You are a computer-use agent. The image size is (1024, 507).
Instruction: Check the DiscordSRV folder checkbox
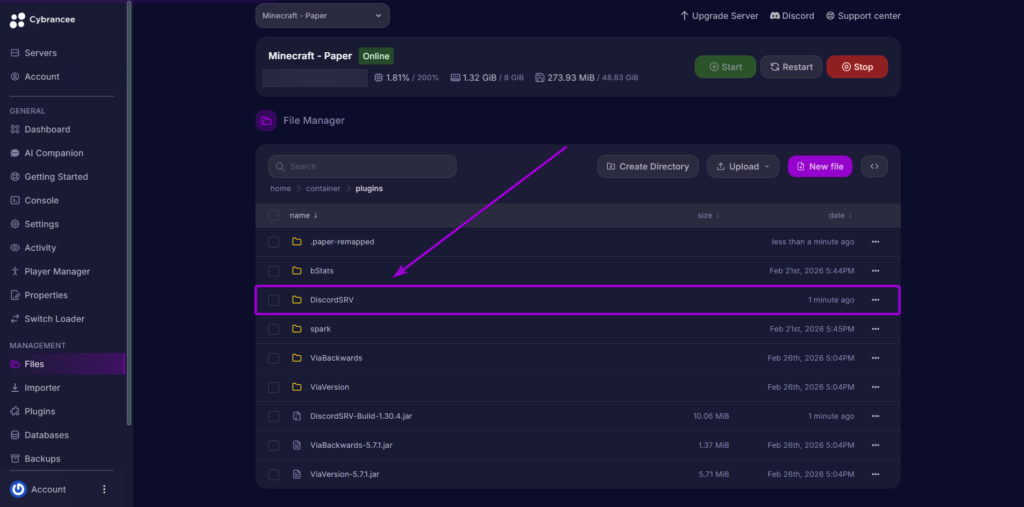tap(274, 300)
